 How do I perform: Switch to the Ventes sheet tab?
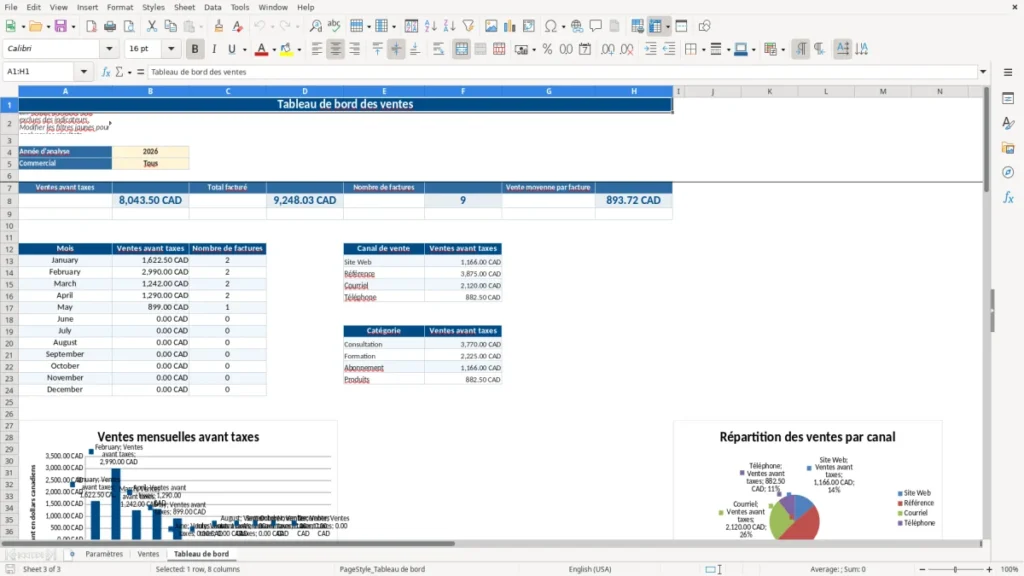click(x=148, y=554)
